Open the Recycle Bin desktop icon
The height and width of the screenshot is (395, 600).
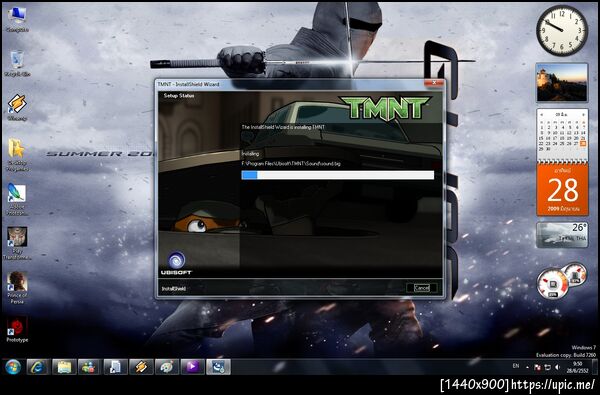coord(17,64)
